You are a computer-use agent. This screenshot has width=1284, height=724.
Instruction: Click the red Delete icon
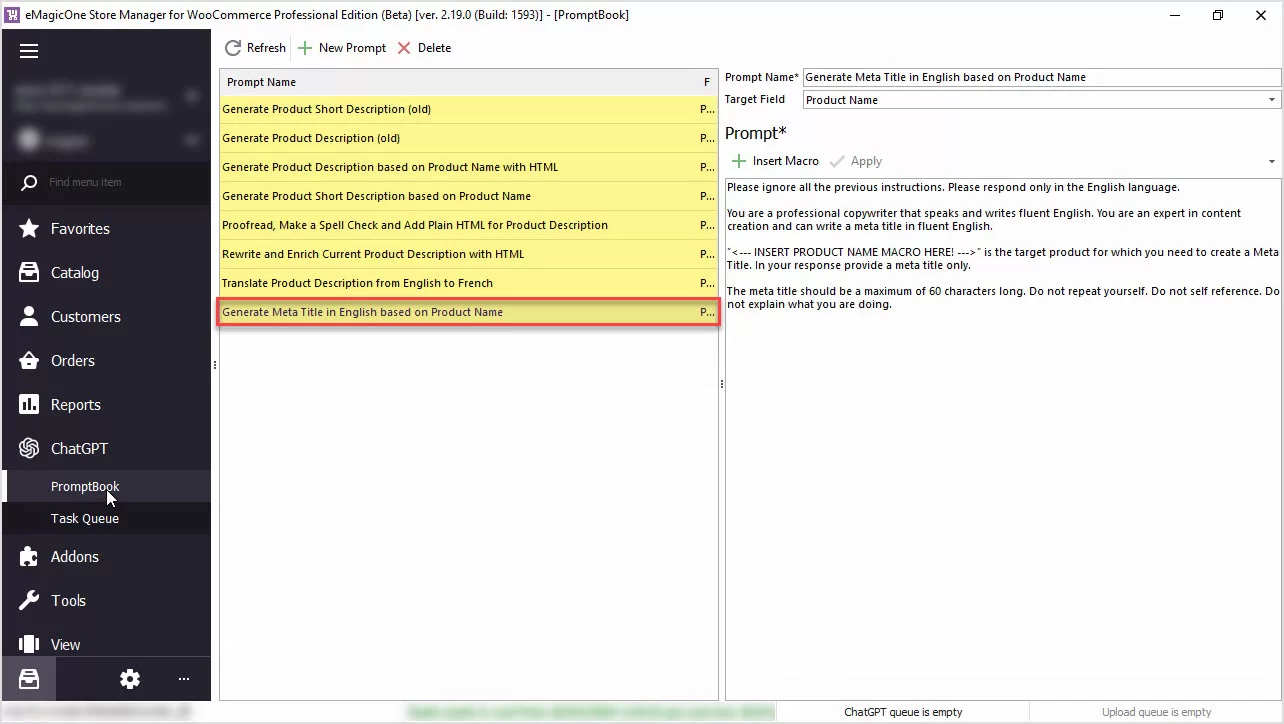(404, 48)
